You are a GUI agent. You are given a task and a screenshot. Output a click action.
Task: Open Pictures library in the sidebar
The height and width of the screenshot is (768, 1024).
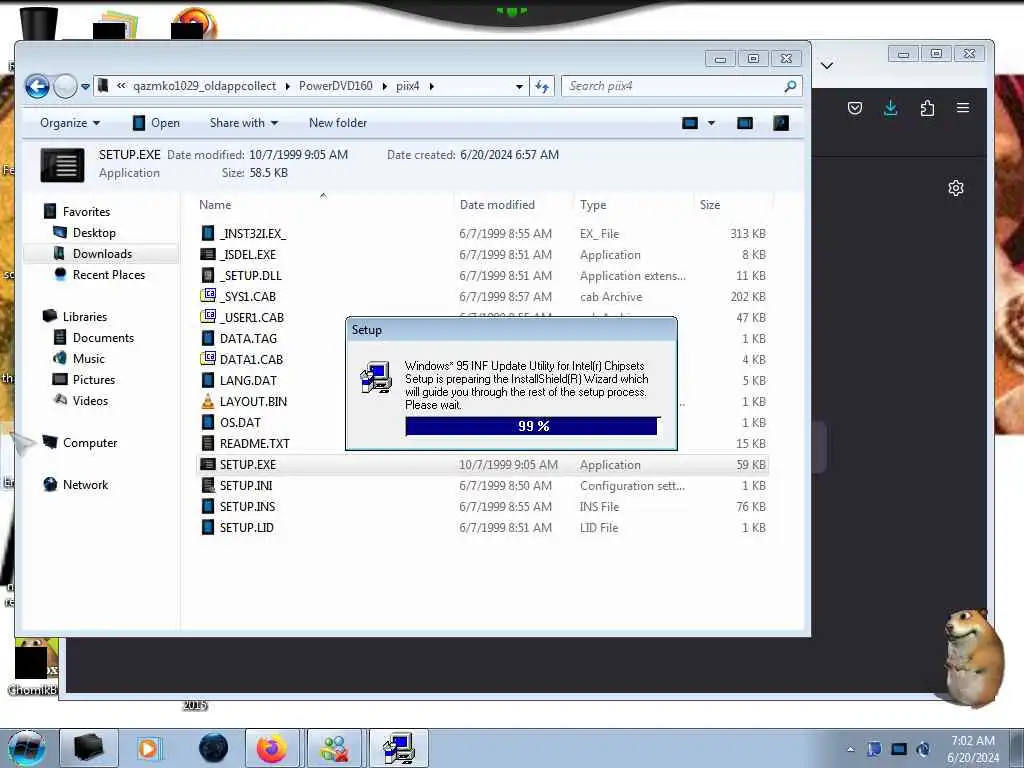point(93,379)
